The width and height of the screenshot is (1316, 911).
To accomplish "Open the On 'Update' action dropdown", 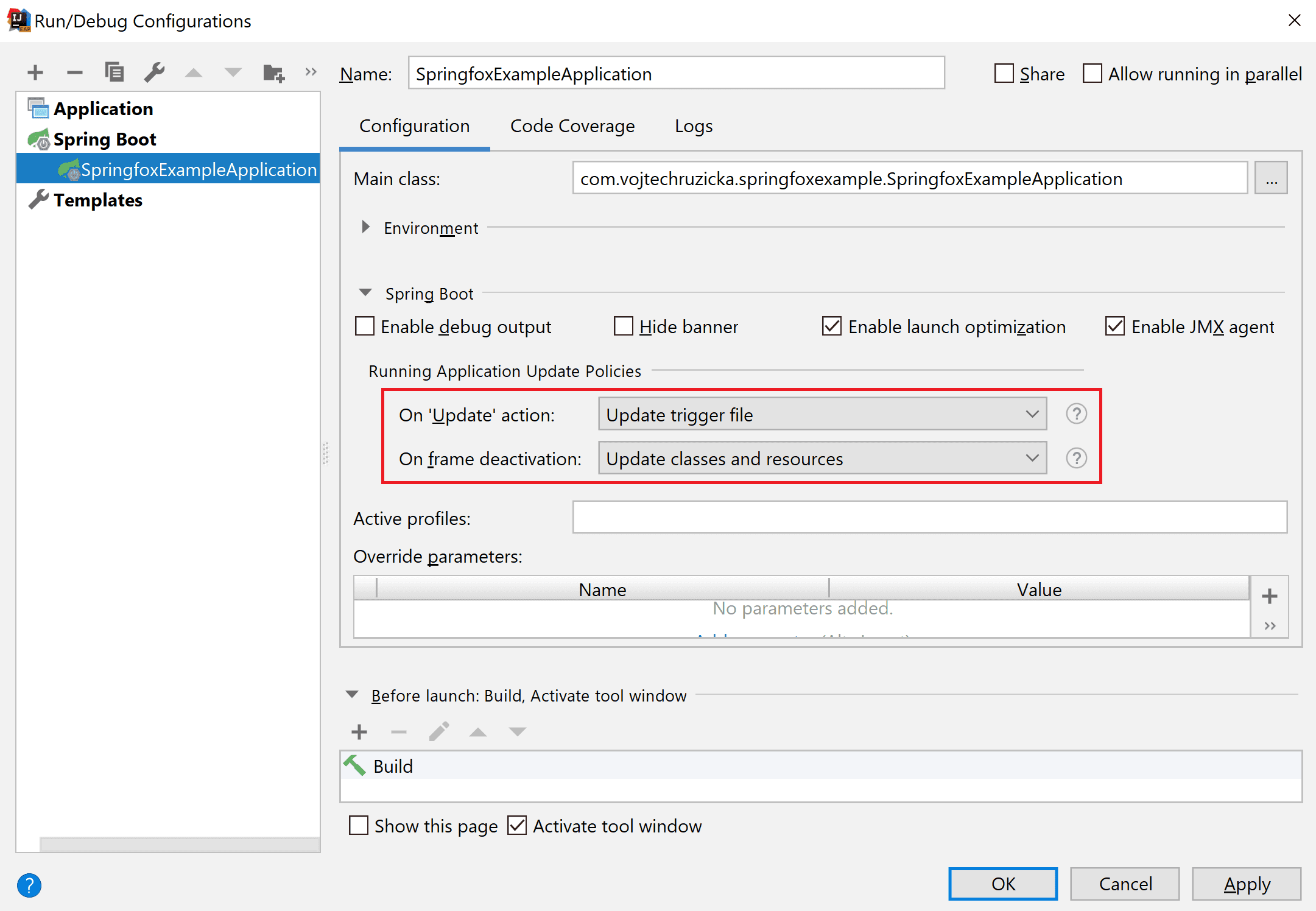I will point(822,414).
